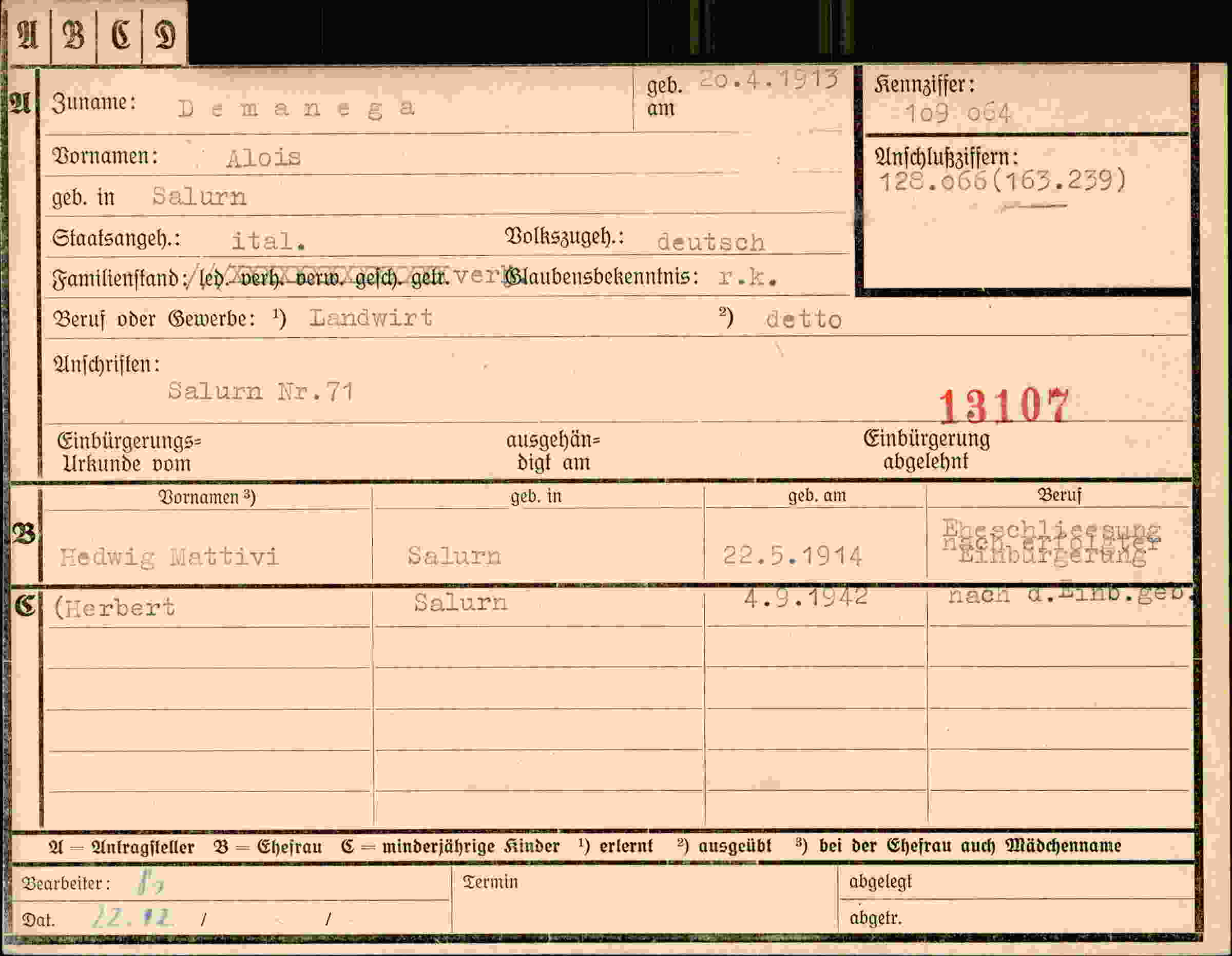
Task: Click the Kennziffer value '109 064'
Action: click(957, 113)
